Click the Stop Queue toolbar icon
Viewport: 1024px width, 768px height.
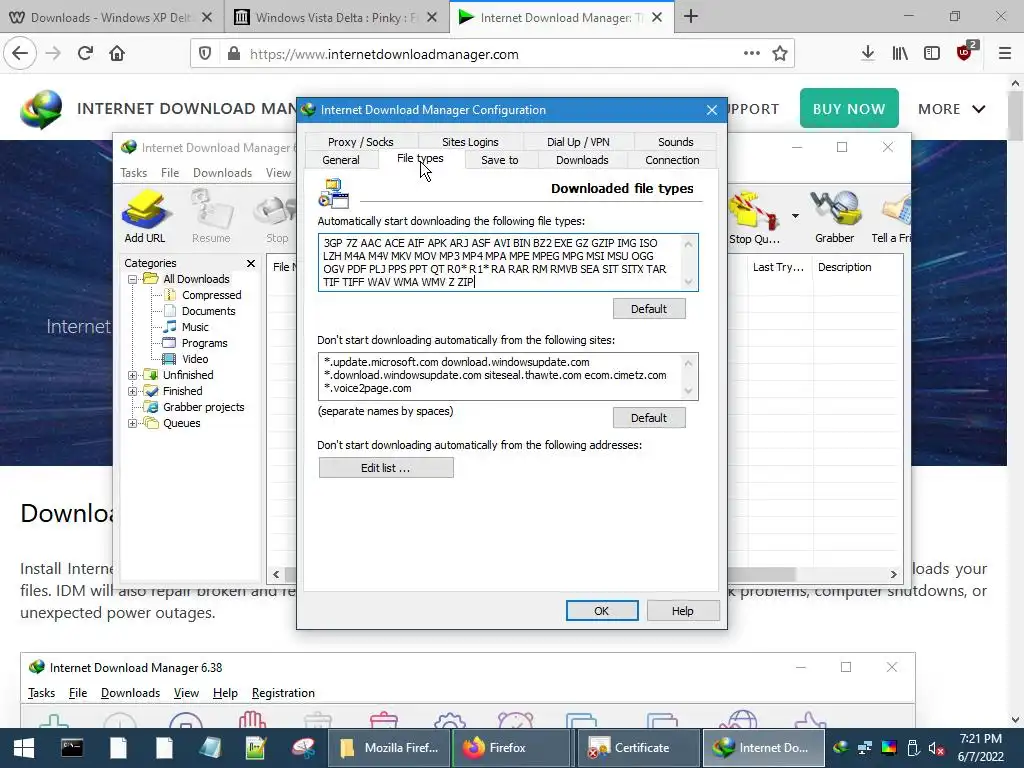(754, 217)
